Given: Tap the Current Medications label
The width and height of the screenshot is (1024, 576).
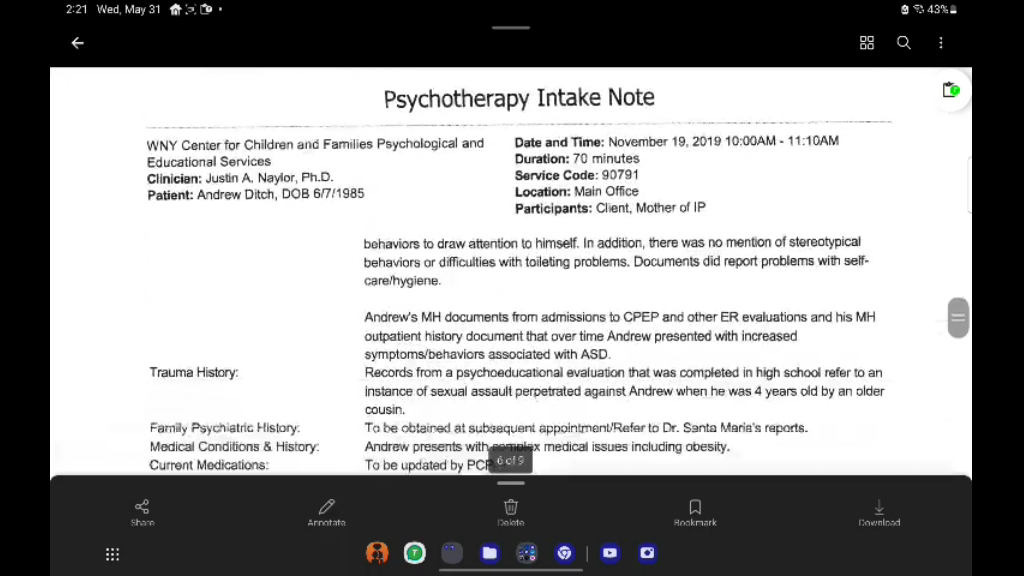Looking at the screenshot, I should (209, 465).
